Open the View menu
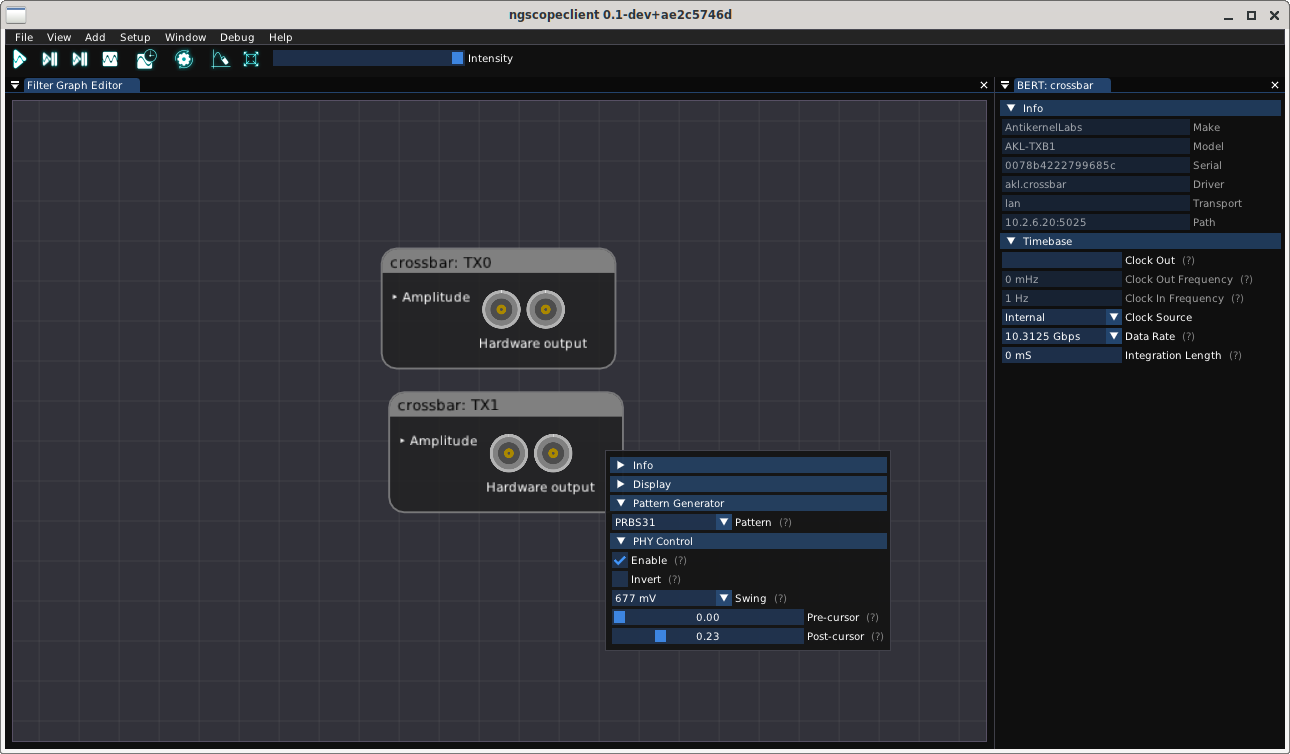Screen dimensions: 1290x754 click(x=59, y=37)
